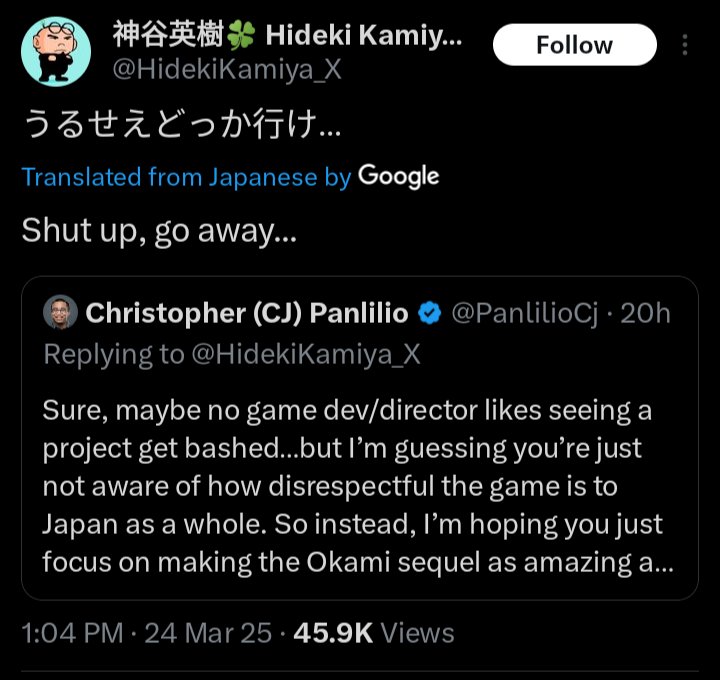The image size is (720, 680).
Task: Click the four-leaf clover emoji in the name
Action: (x=243, y=37)
